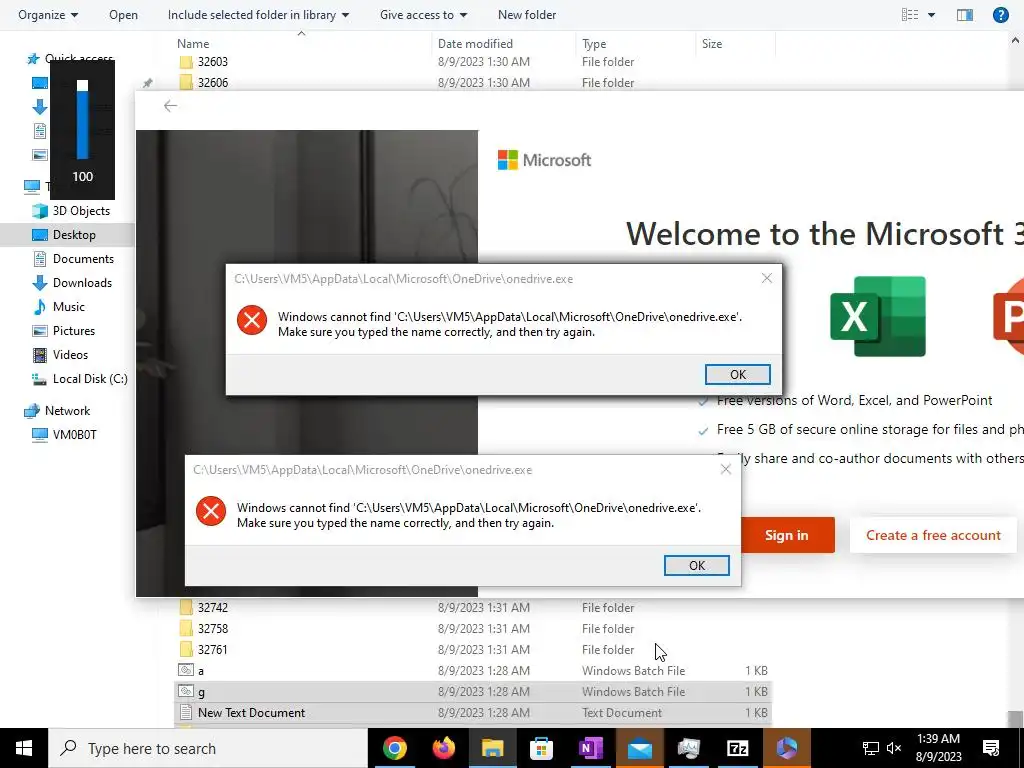Launch Firefox from the taskbar
This screenshot has width=1024, height=768.
pos(444,748)
